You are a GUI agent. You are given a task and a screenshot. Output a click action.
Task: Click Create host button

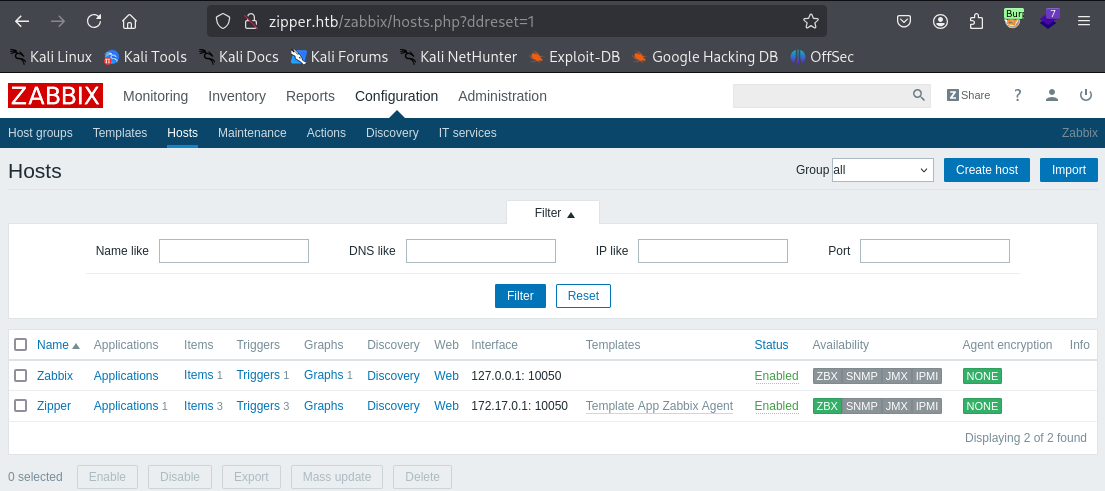click(987, 170)
